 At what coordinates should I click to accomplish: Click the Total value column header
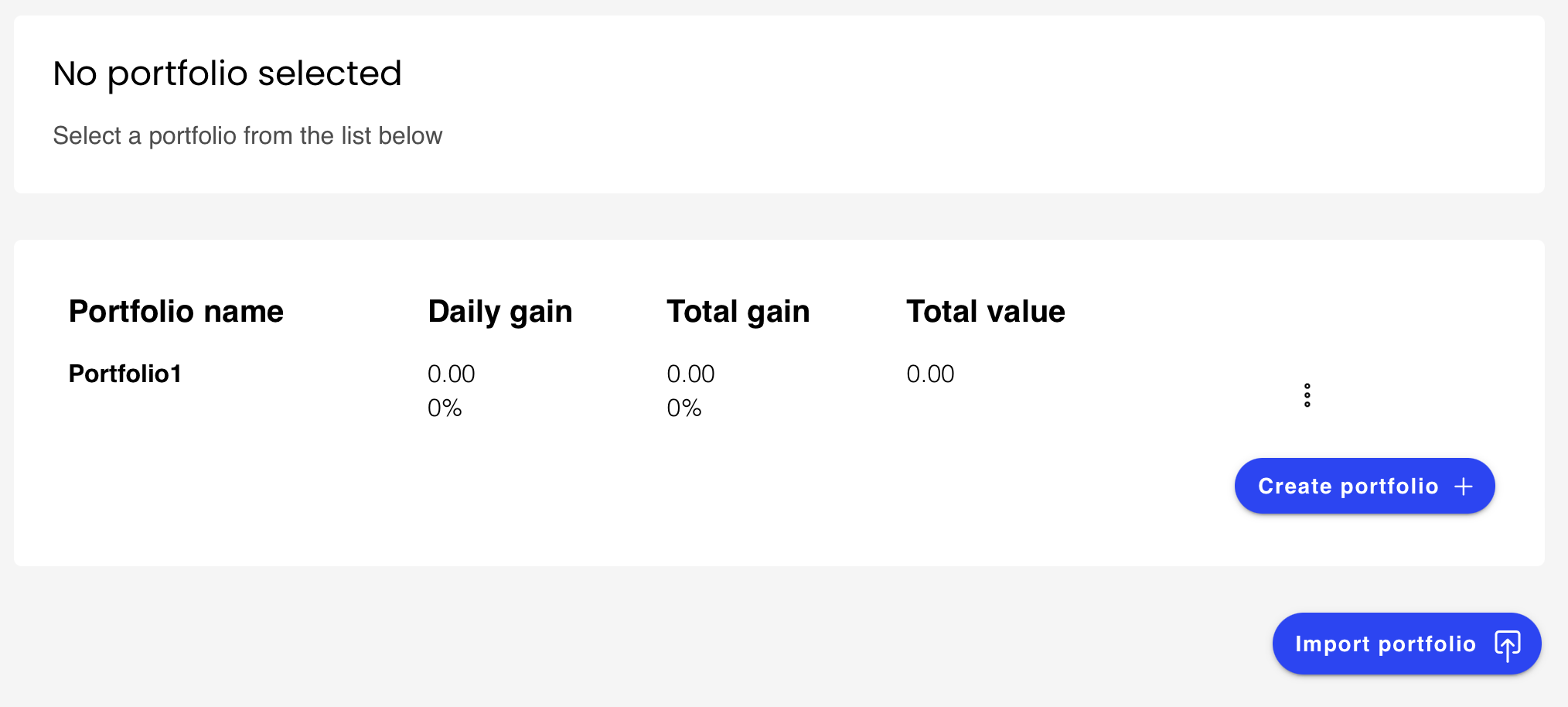pyautogui.click(x=985, y=312)
